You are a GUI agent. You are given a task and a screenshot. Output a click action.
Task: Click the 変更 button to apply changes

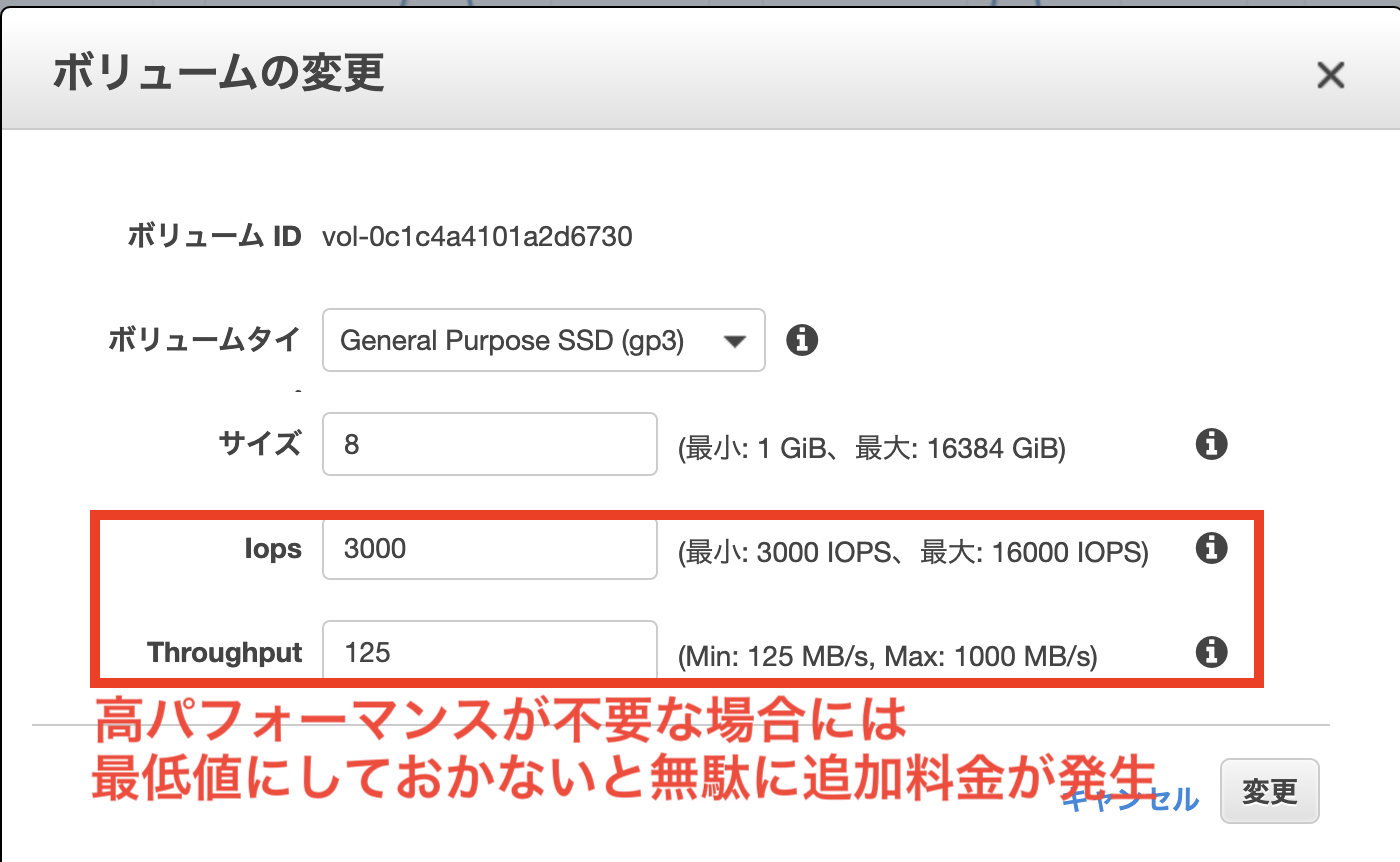[x=1269, y=791]
